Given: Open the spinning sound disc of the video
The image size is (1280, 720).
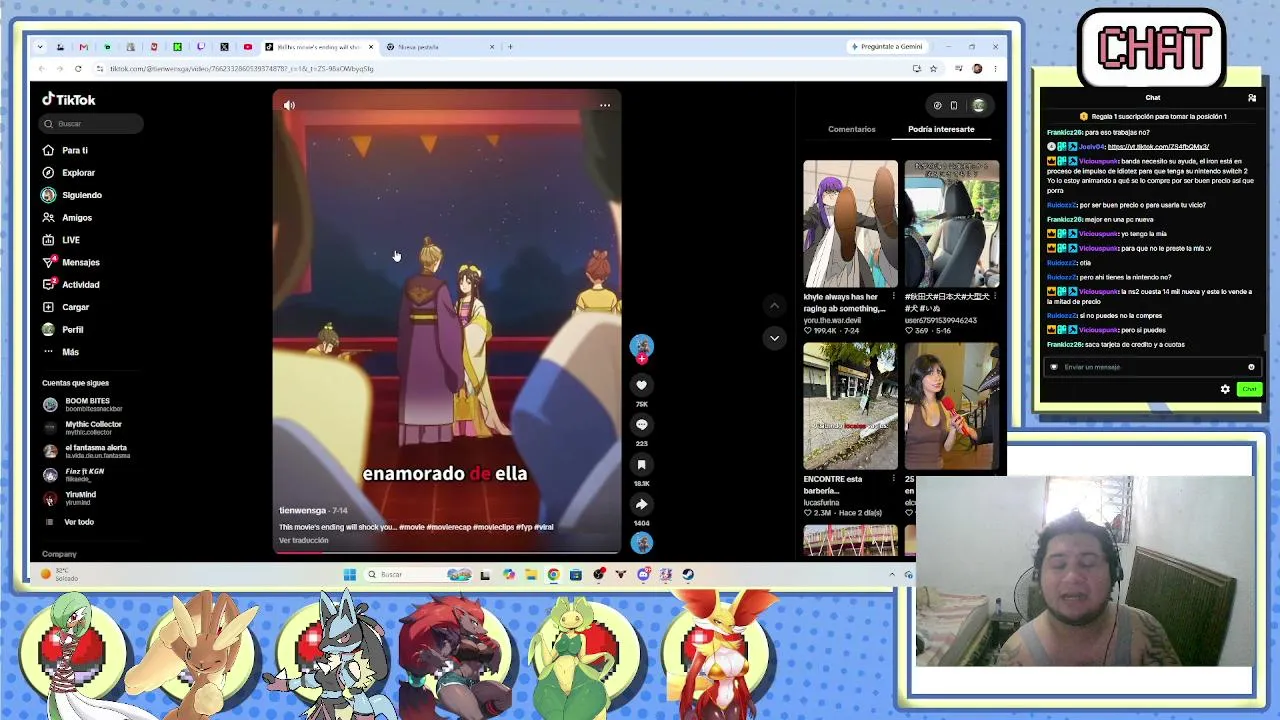Looking at the screenshot, I should [642, 542].
